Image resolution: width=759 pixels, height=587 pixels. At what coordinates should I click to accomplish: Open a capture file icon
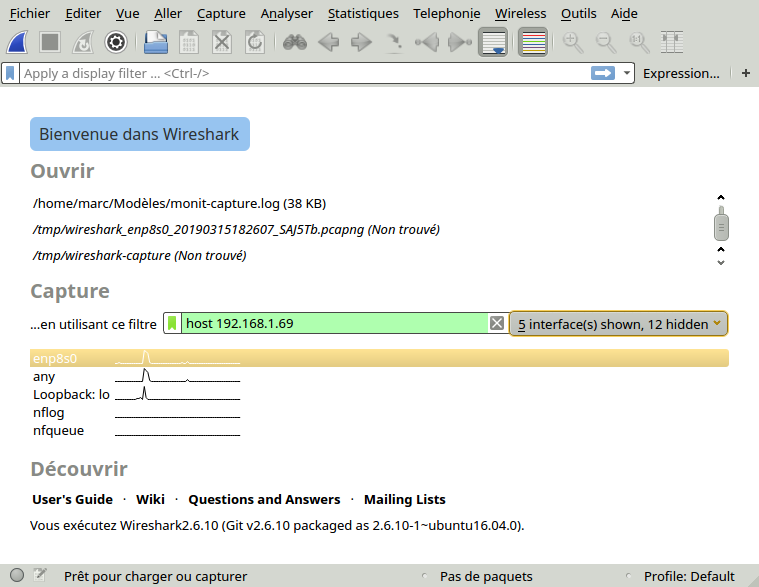click(156, 42)
